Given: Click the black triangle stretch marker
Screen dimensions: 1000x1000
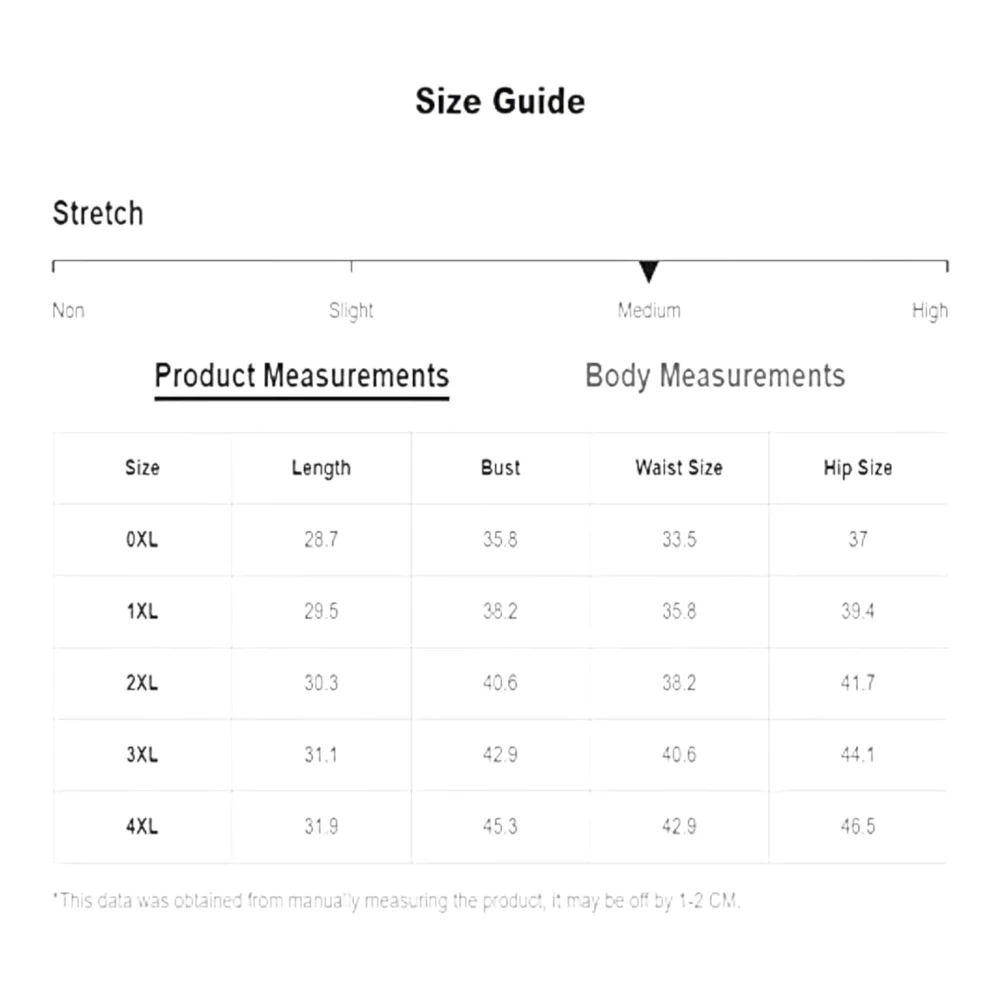Looking at the screenshot, I should [x=648, y=272].
